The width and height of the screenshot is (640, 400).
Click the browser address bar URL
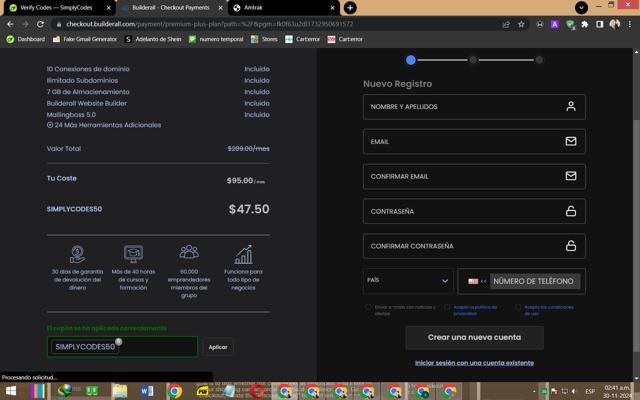209,24
